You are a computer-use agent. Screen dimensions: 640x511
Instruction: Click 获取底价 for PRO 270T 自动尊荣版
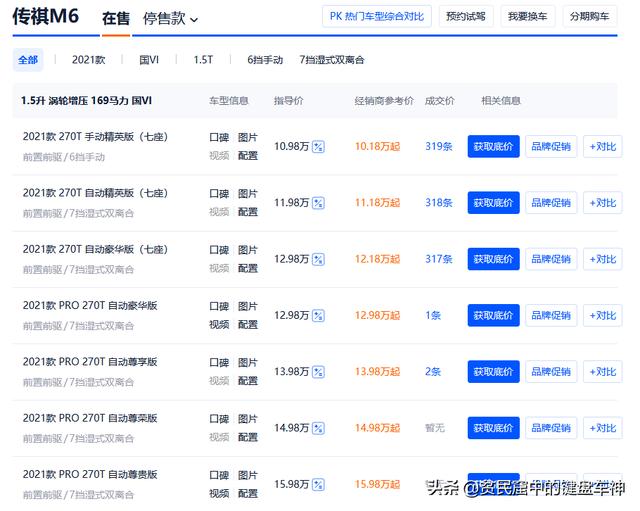(x=493, y=428)
